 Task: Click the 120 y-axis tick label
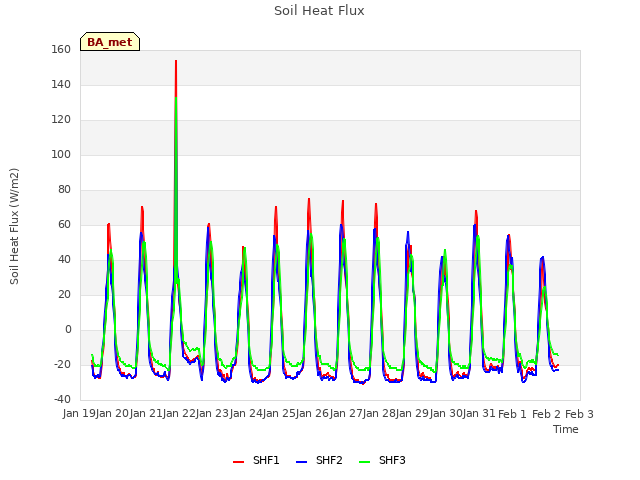(x=61, y=120)
